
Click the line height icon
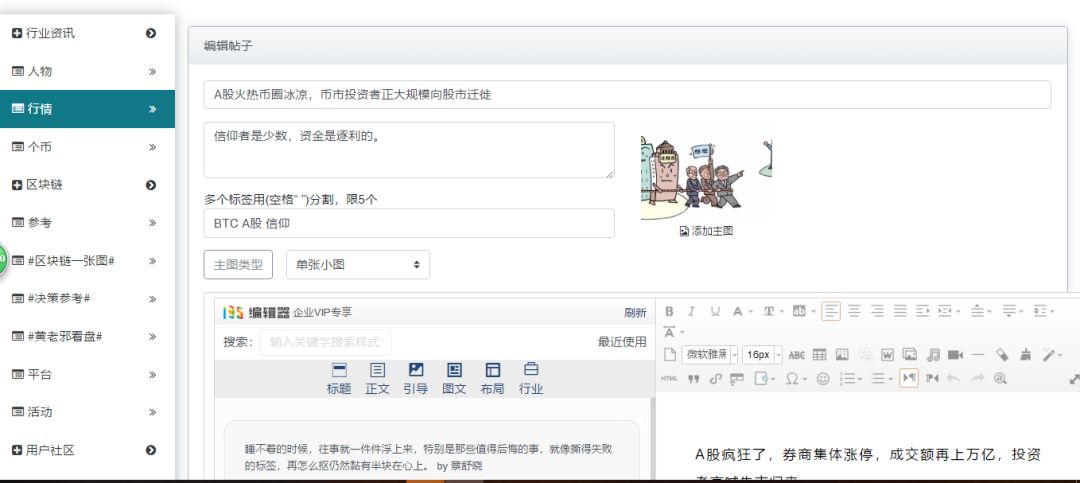coord(1040,311)
